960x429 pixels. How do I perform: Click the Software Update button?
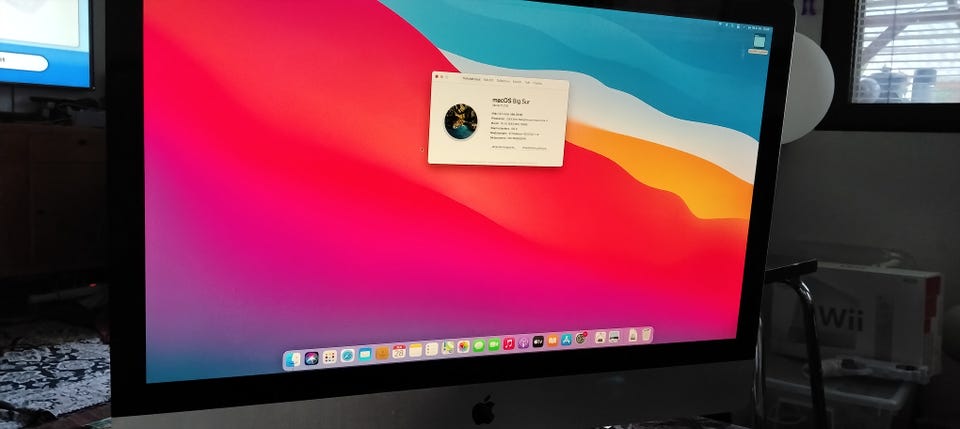[x=534, y=148]
